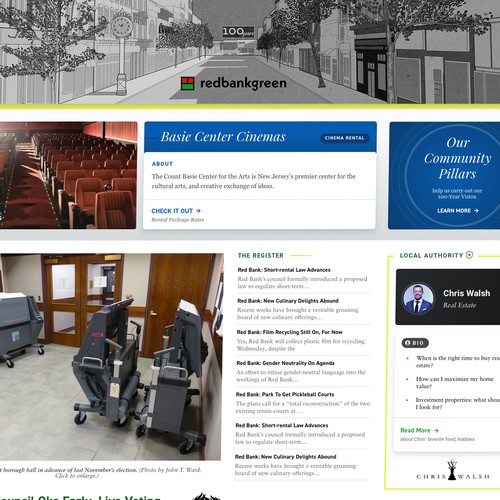Click the 100 years marquee sign
The width and height of the screenshot is (500, 500).
(238, 32)
